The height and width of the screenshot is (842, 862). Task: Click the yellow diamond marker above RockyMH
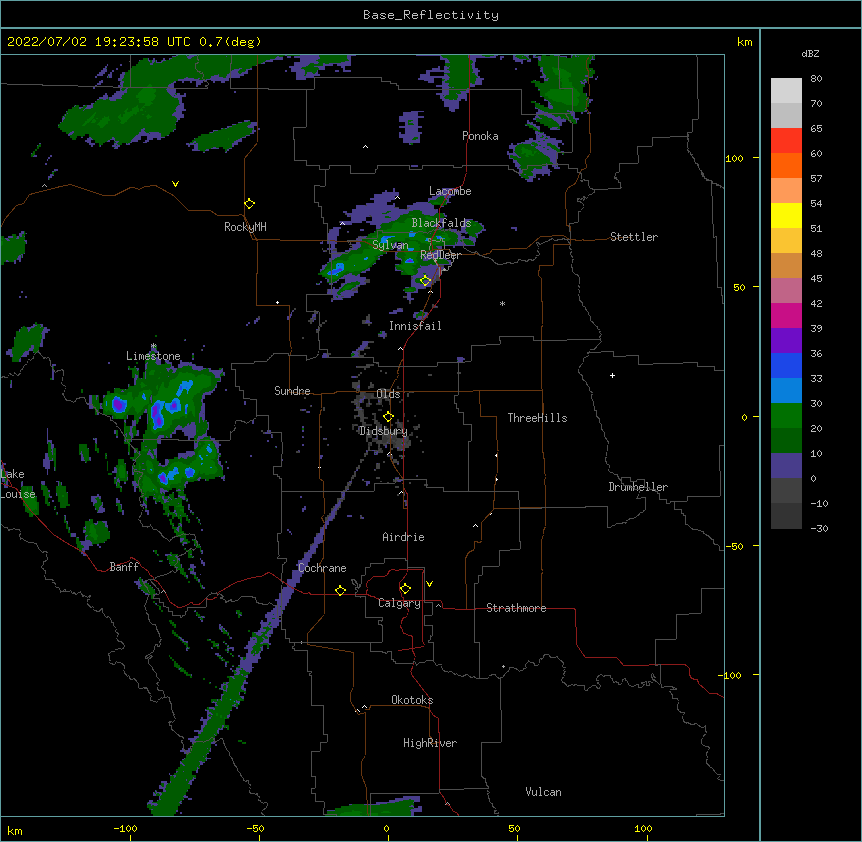pyautogui.click(x=249, y=203)
